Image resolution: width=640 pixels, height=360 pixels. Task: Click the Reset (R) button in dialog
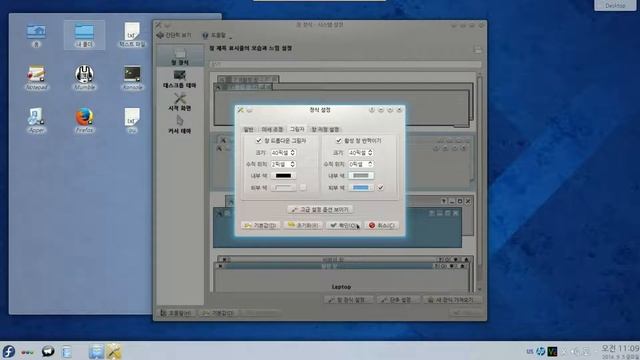(x=303, y=225)
